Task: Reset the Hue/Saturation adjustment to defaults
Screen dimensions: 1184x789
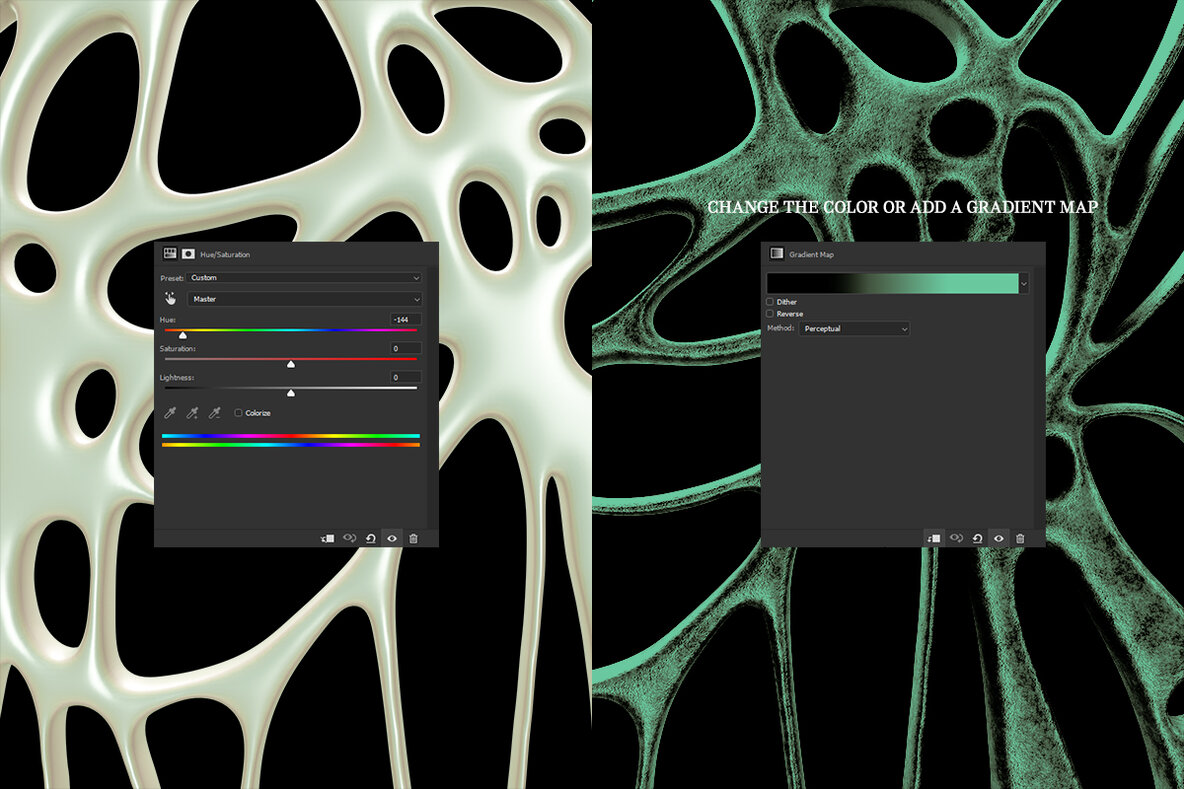Action: [x=372, y=537]
